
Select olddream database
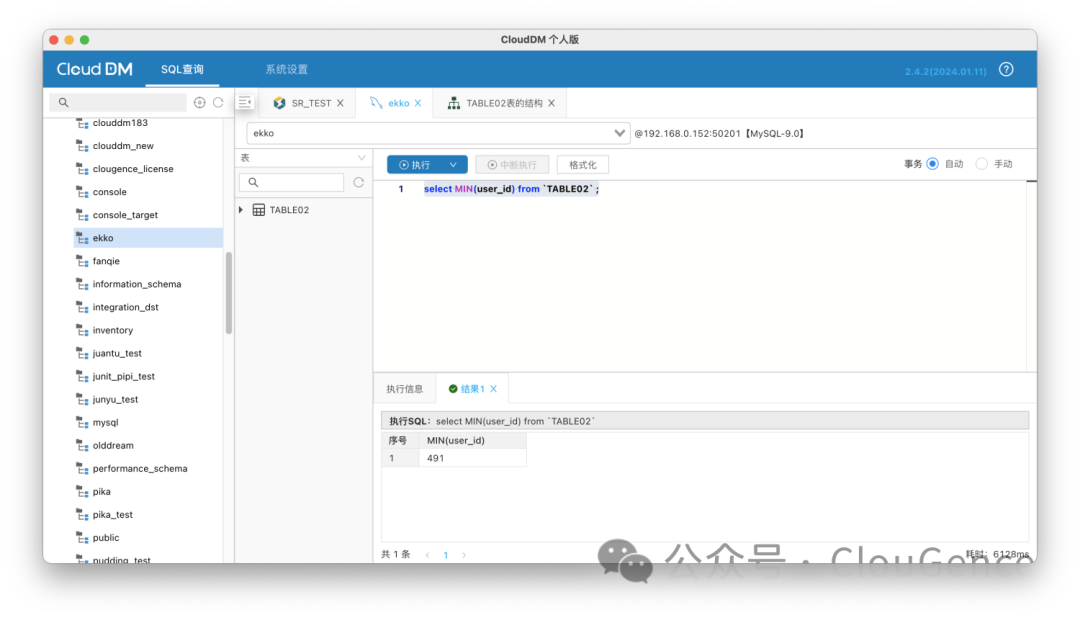[113, 446]
